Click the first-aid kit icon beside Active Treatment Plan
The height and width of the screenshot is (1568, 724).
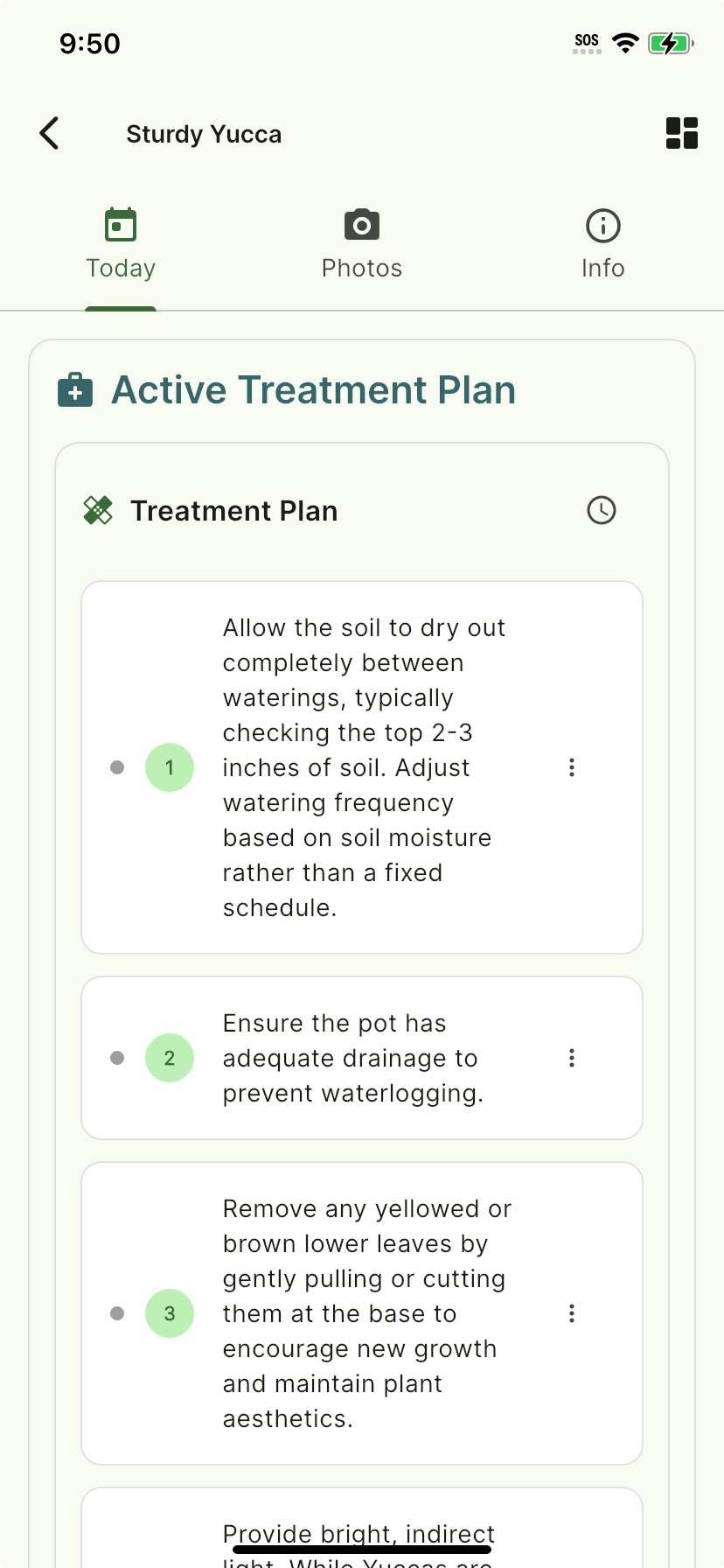[75, 389]
